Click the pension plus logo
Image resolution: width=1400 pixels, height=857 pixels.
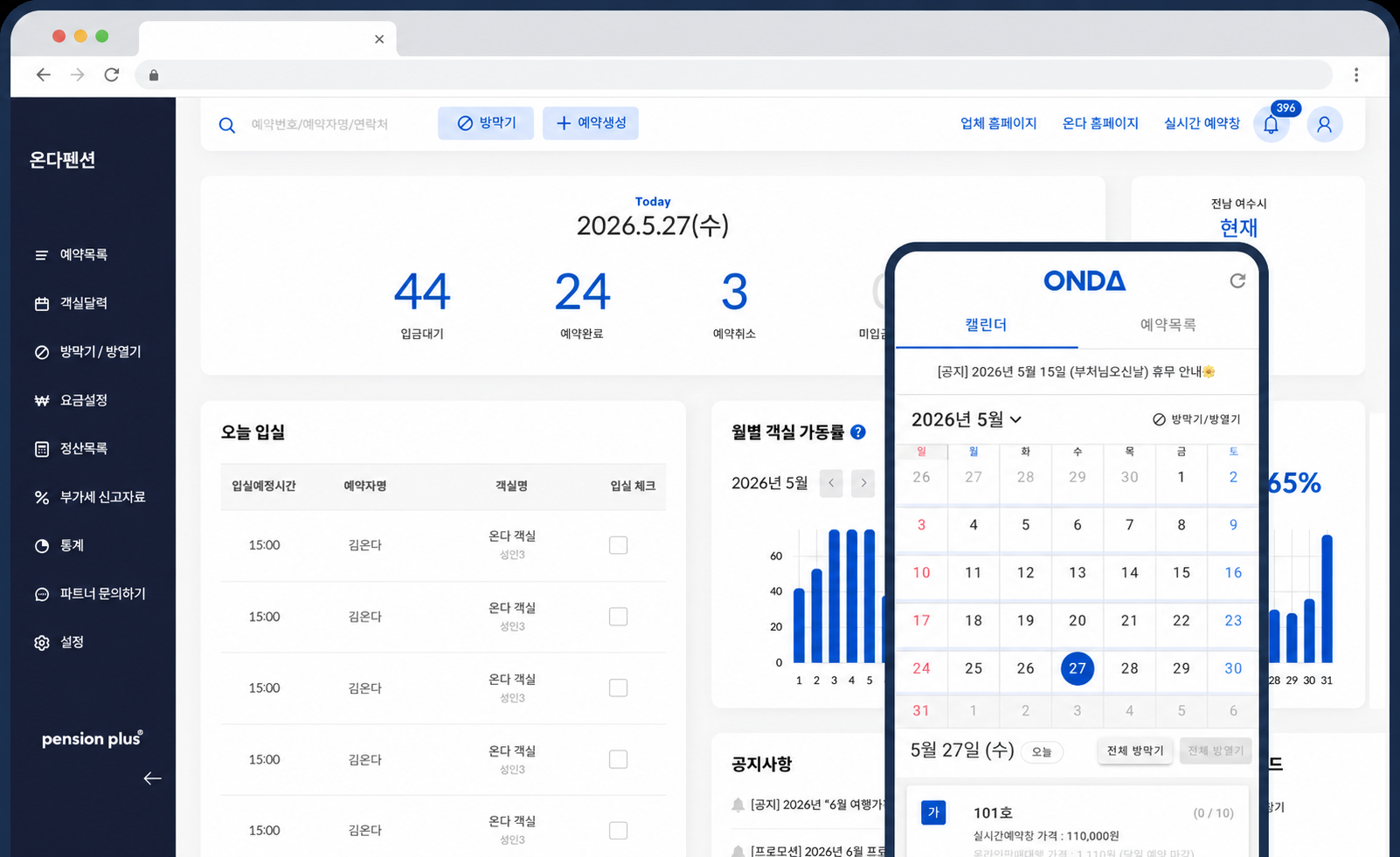(x=93, y=738)
